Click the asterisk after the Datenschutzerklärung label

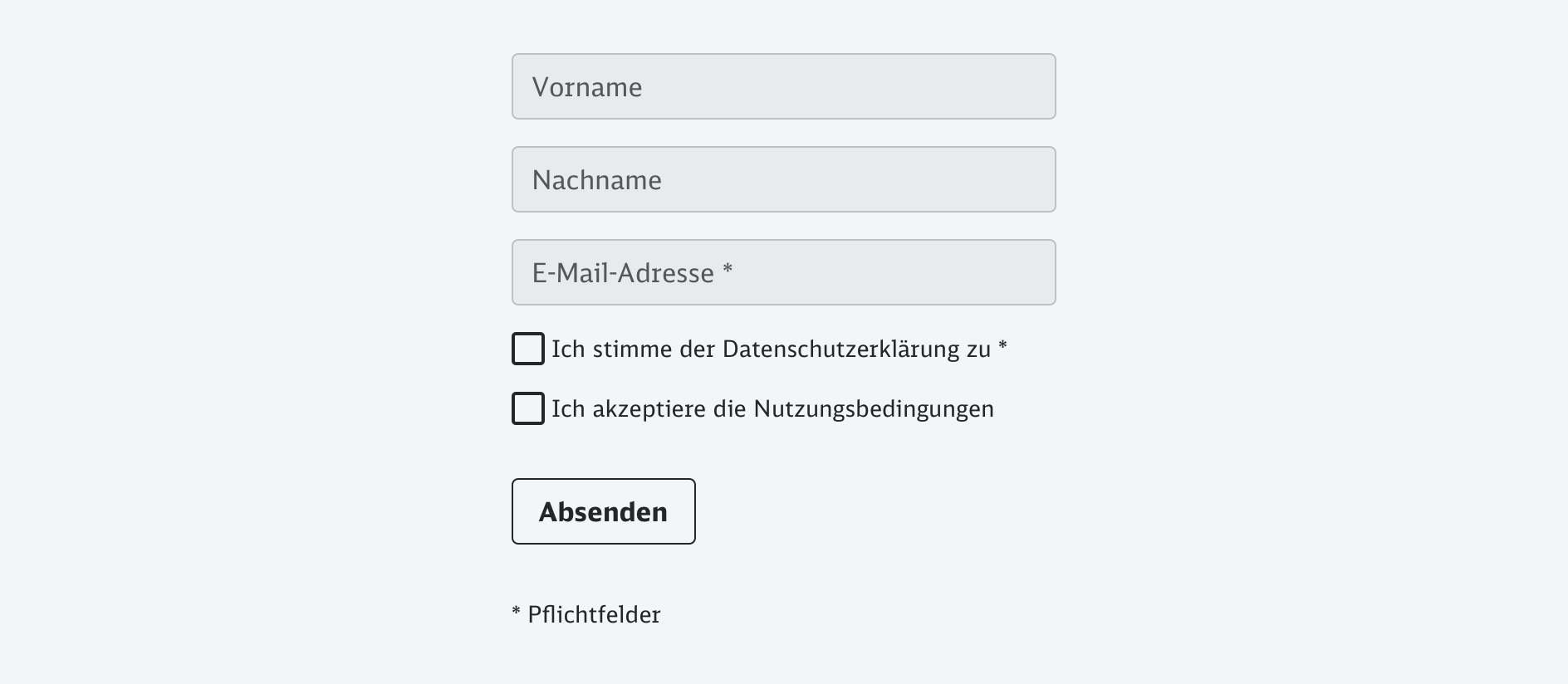pos(1002,345)
